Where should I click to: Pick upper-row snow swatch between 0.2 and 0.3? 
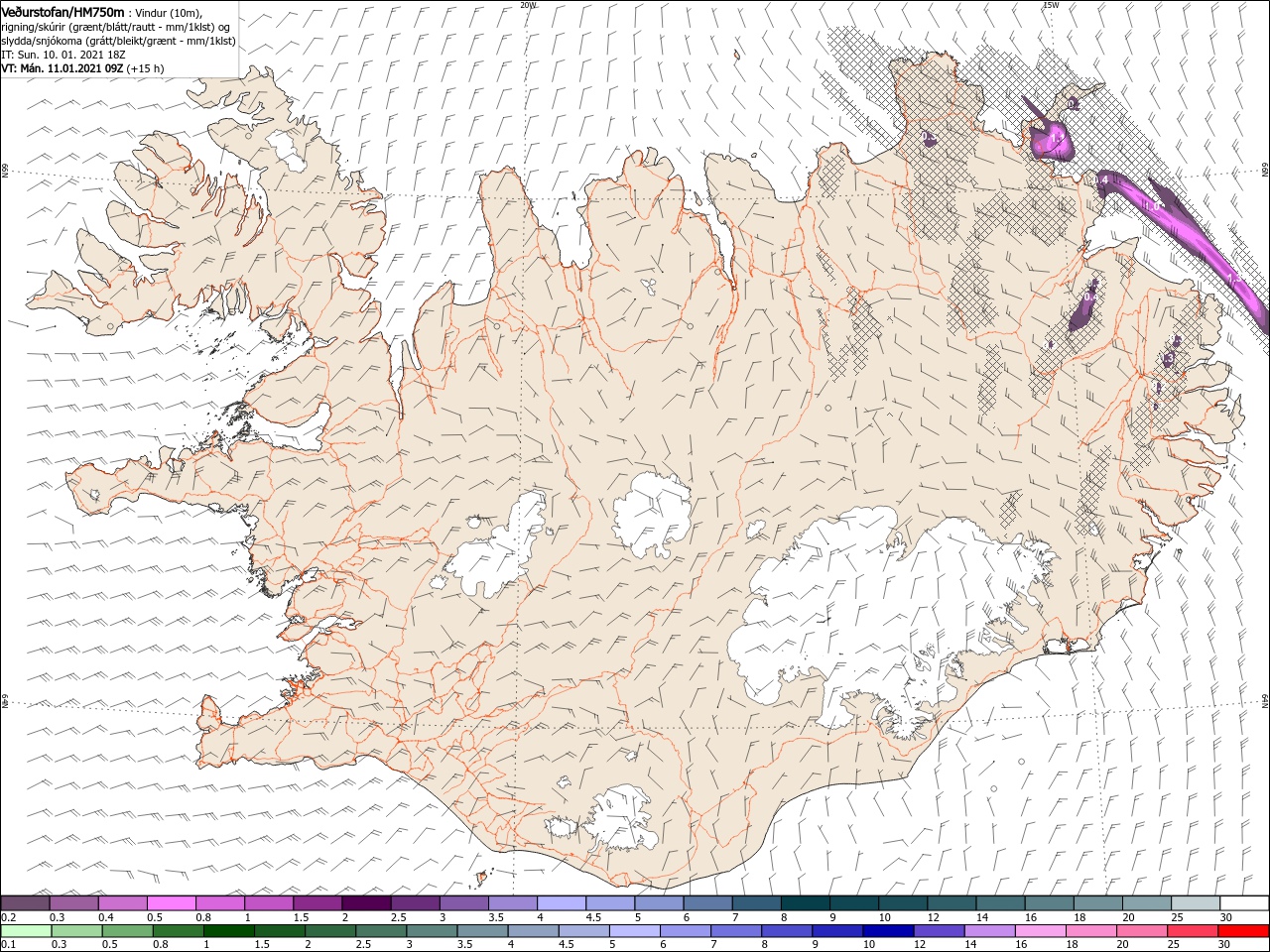(25, 903)
